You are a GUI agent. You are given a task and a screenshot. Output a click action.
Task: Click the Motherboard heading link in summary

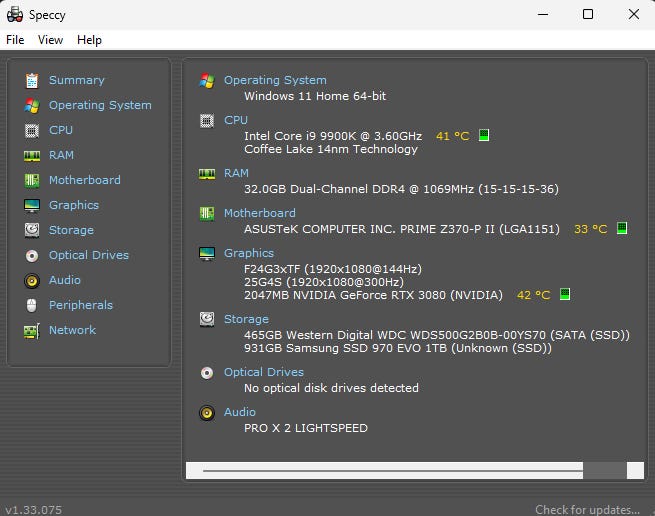click(260, 213)
